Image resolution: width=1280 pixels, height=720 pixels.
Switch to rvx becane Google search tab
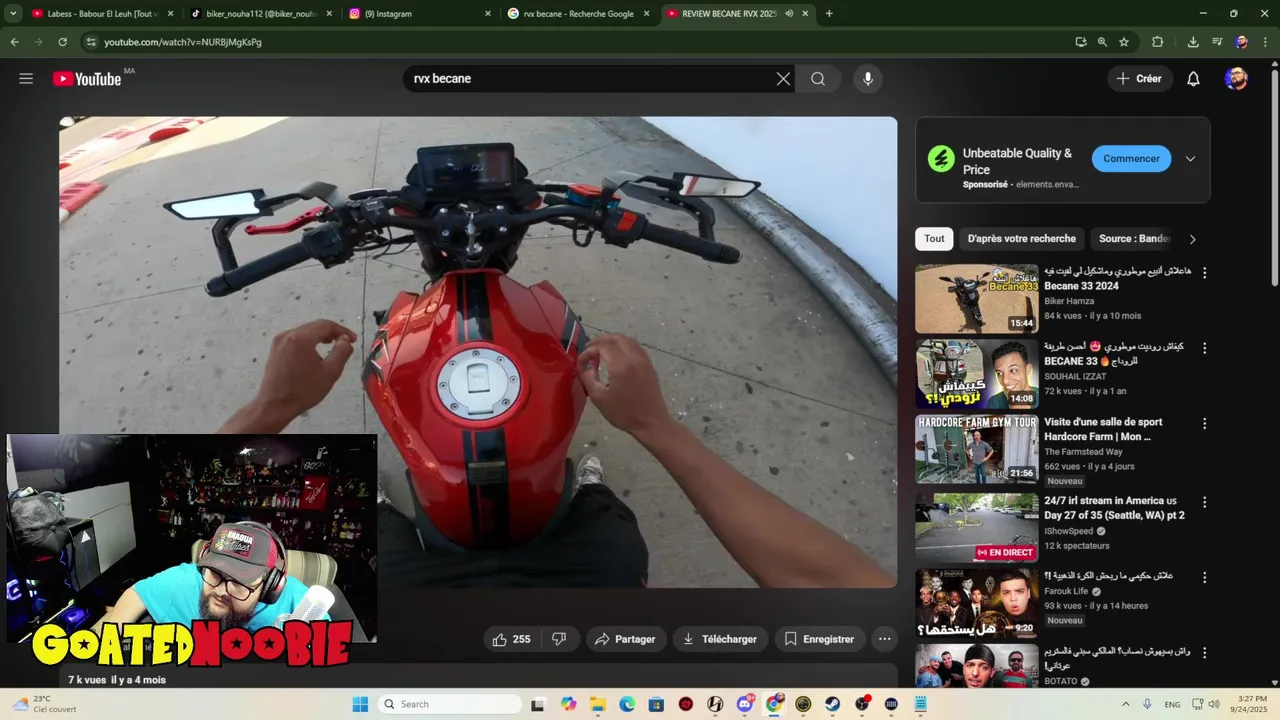(578, 14)
